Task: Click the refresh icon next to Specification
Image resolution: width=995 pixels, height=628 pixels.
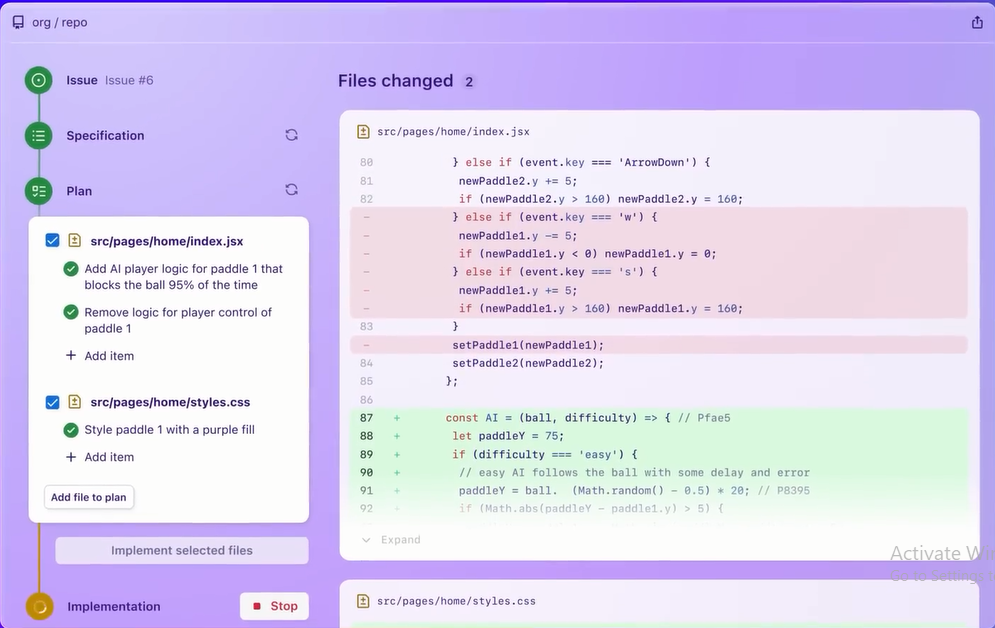Action: click(291, 134)
